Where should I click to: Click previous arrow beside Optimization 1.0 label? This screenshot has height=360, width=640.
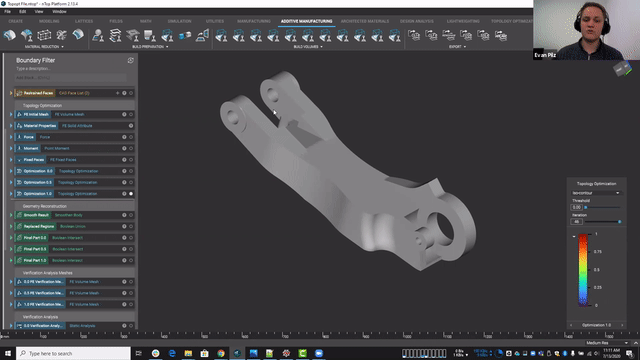click(571, 325)
